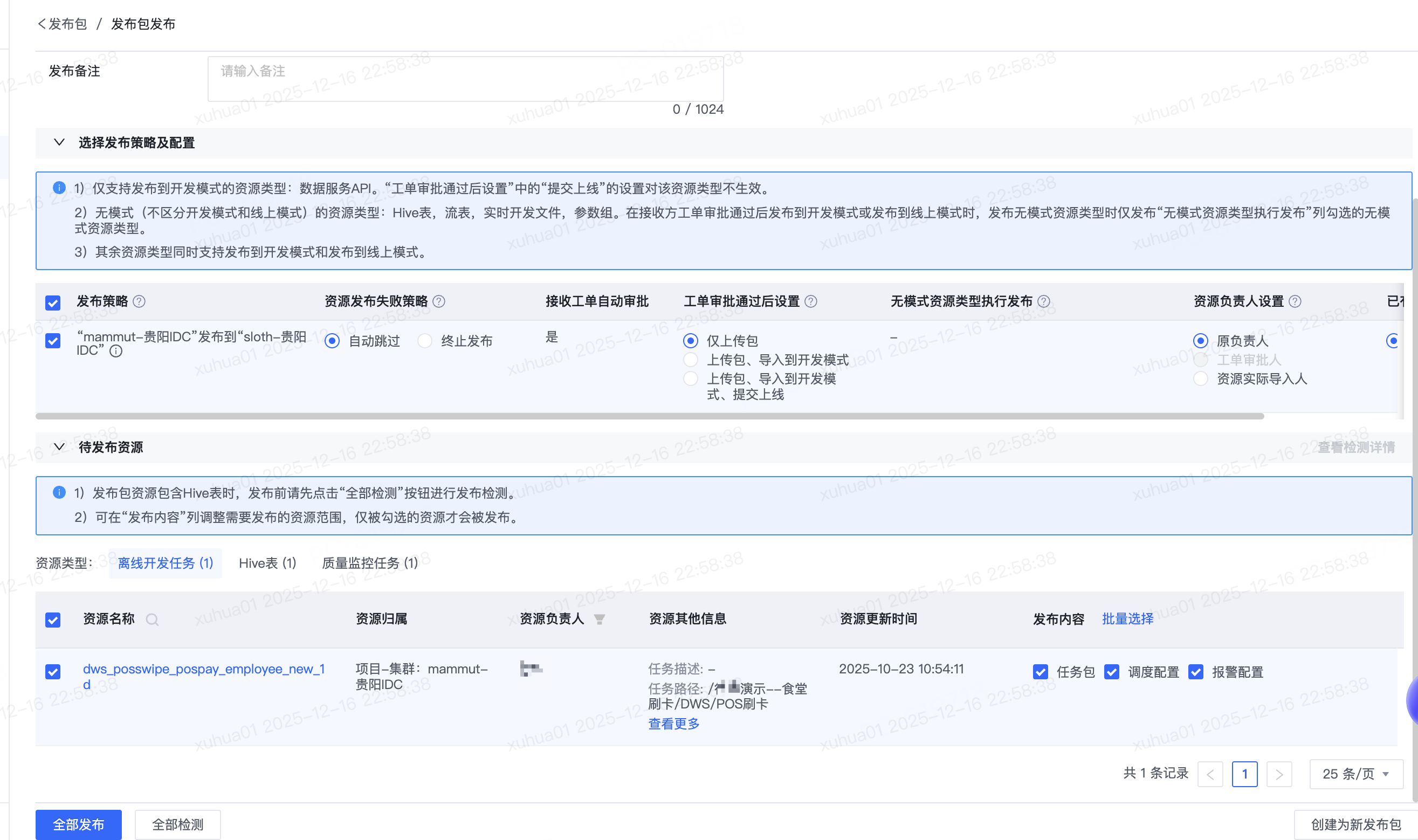
Task: Click help icon beside 工单审批通过后设置
Action: (x=810, y=301)
